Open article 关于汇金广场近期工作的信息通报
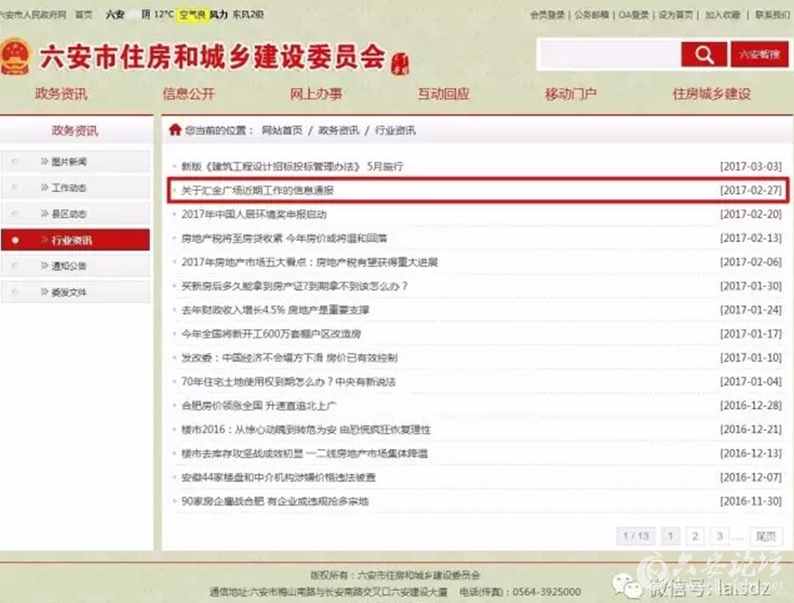 click(258, 190)
